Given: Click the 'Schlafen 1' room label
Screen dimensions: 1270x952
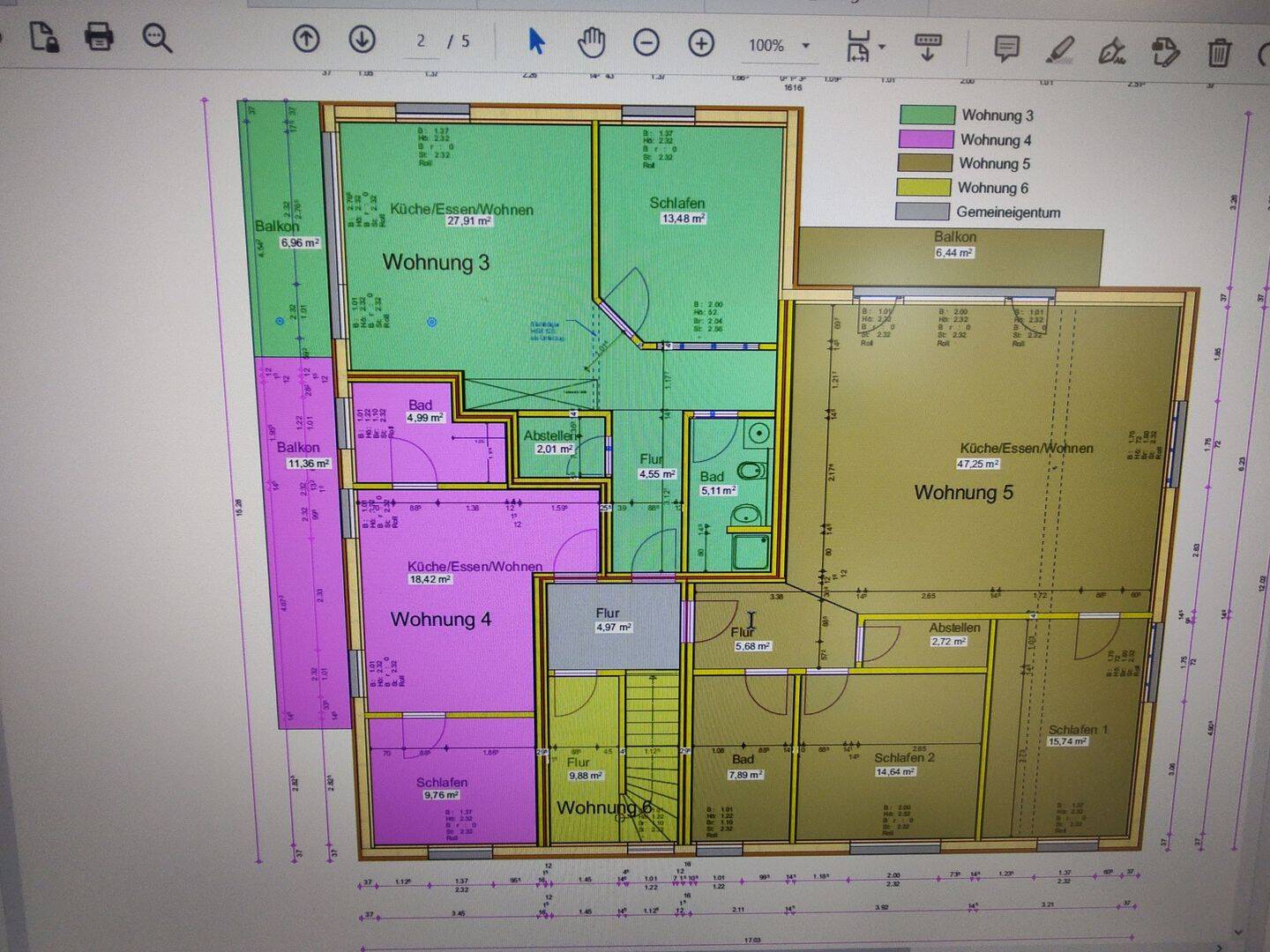Looking at the screenshot, I should pos(1079,730).
